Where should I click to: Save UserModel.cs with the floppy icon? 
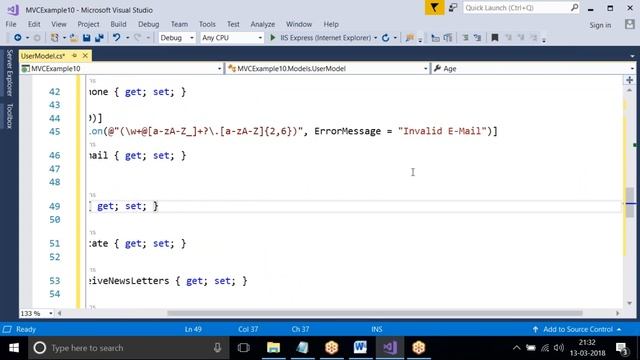(x=87, y=38)
